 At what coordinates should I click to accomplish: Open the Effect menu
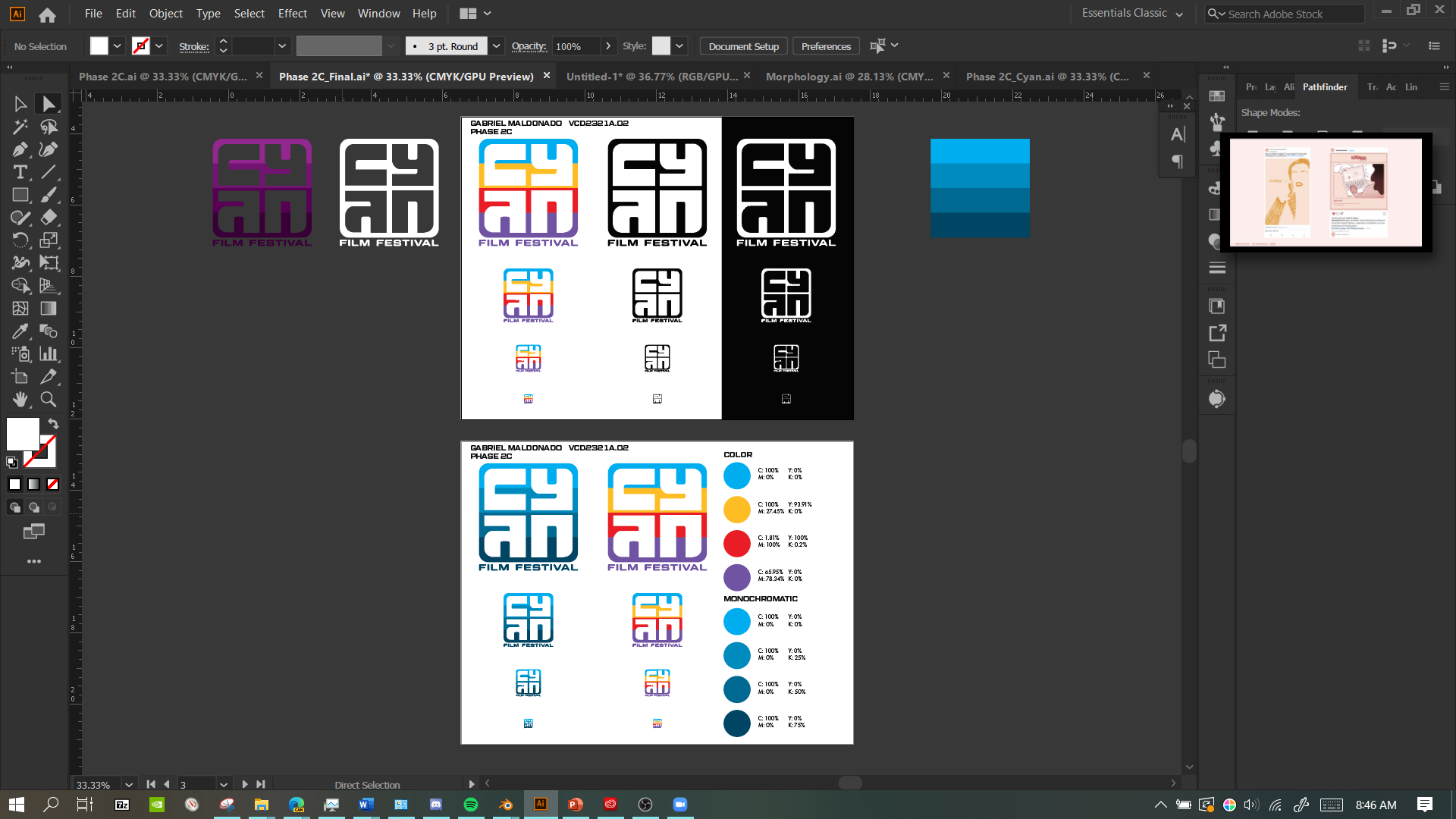tap(292, 14)
